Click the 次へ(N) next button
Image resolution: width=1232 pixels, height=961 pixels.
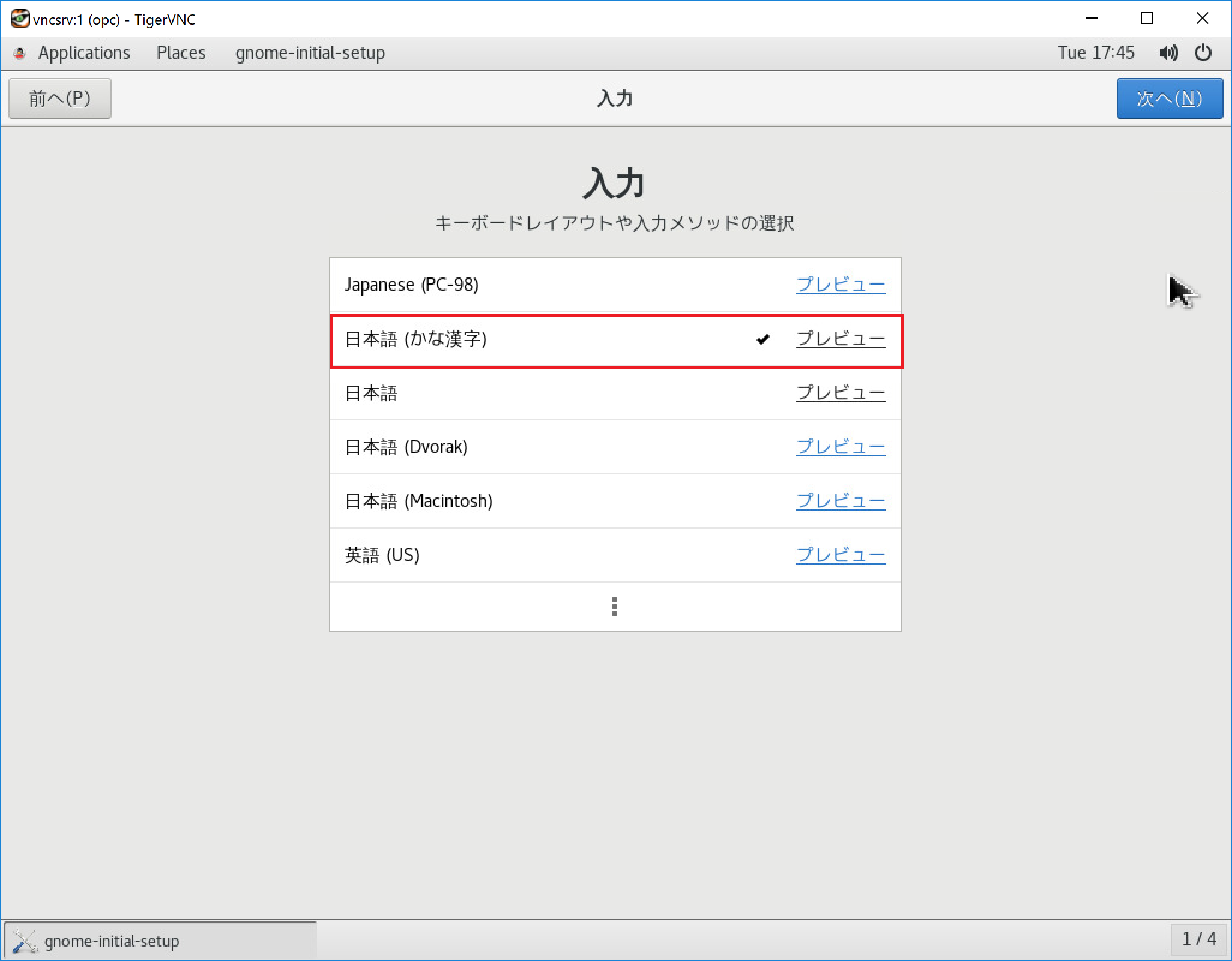1168,98
